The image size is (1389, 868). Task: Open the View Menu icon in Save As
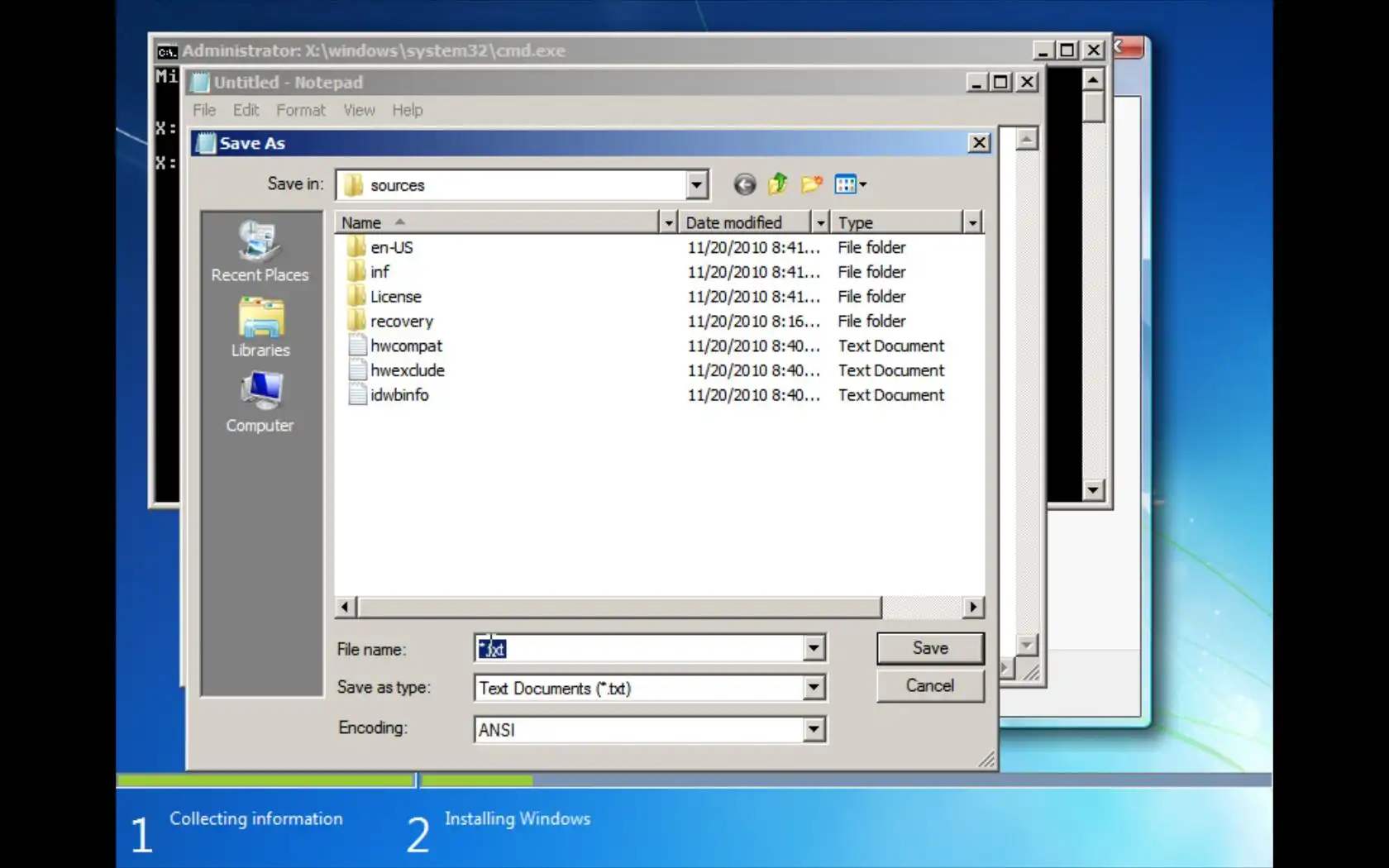pos(850,184)
